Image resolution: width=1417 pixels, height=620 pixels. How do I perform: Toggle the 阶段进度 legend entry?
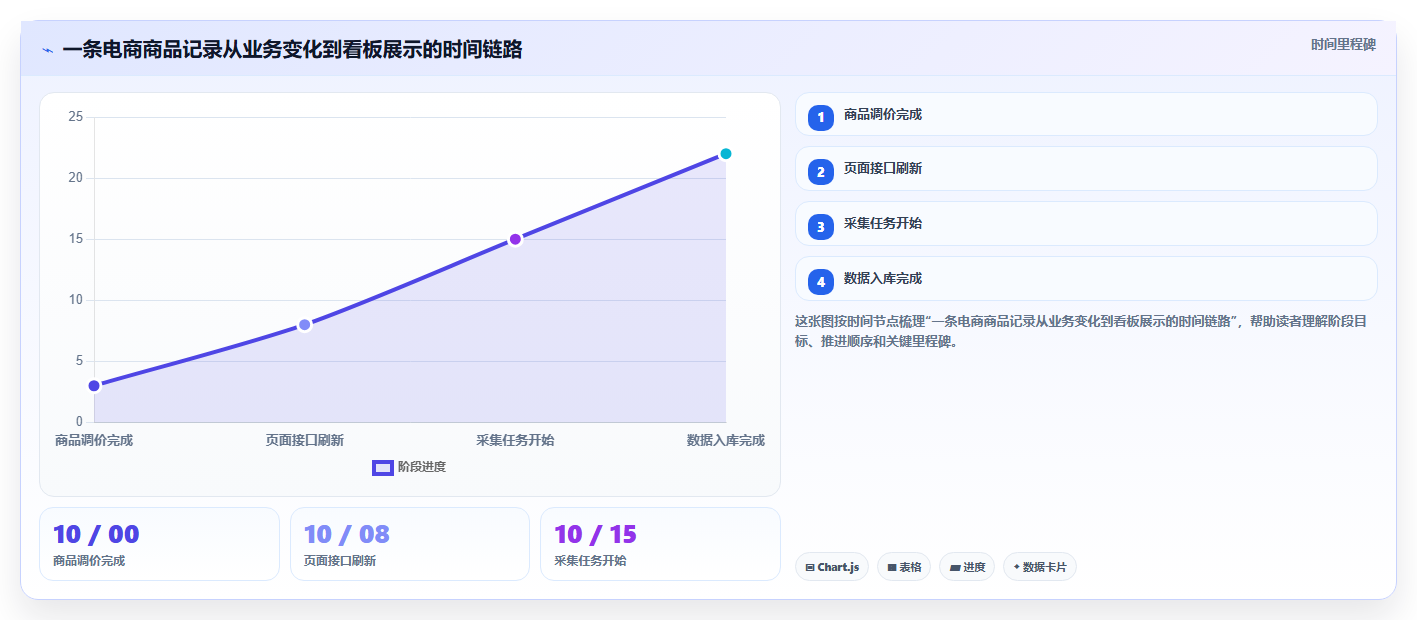(409, 467)
